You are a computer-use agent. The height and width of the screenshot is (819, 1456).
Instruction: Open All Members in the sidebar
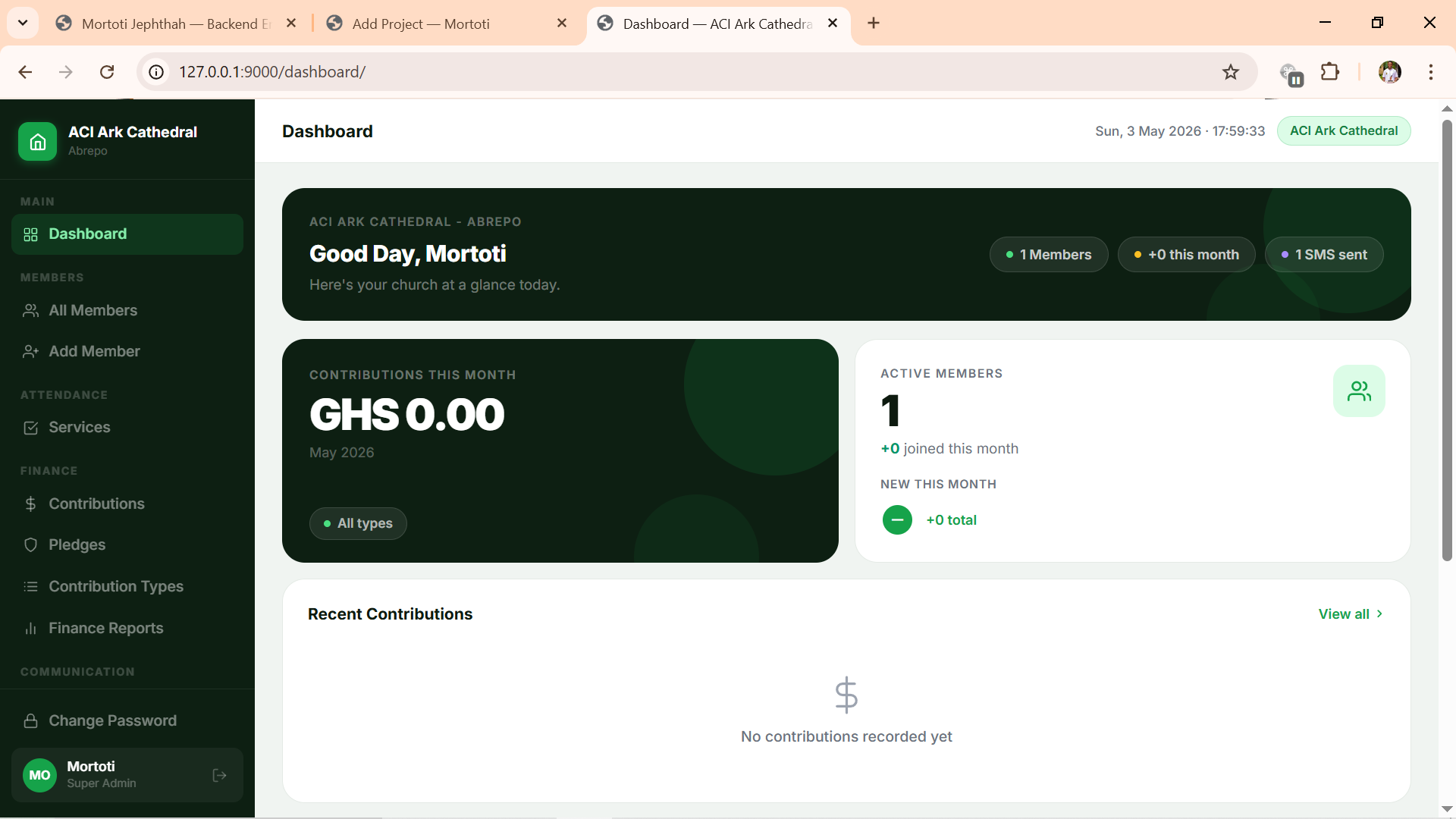(127, 311)
